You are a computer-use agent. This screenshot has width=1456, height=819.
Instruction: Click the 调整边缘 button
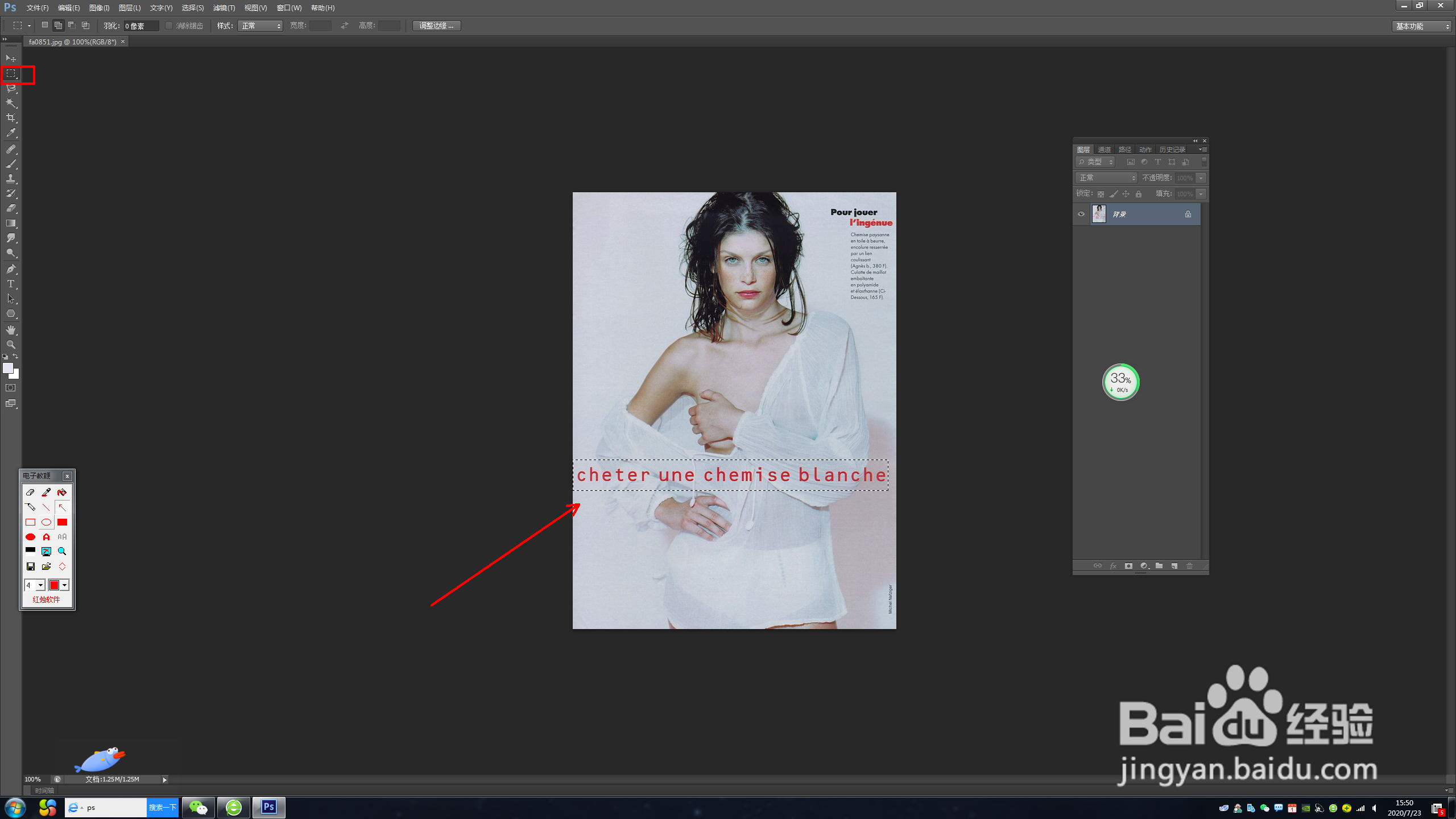[x=436, y=26]
